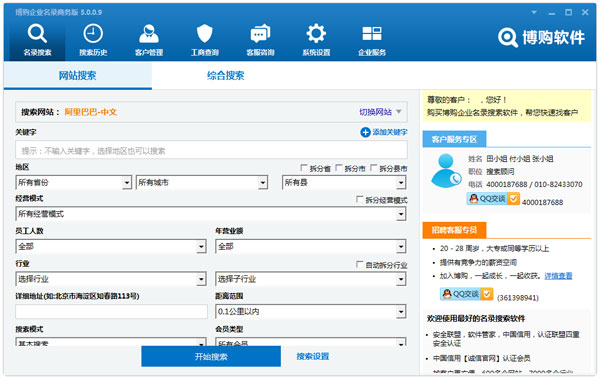Screen dimensions: 600x378
Task: Enable the 拆分省 checkbox
Action: 304,168
